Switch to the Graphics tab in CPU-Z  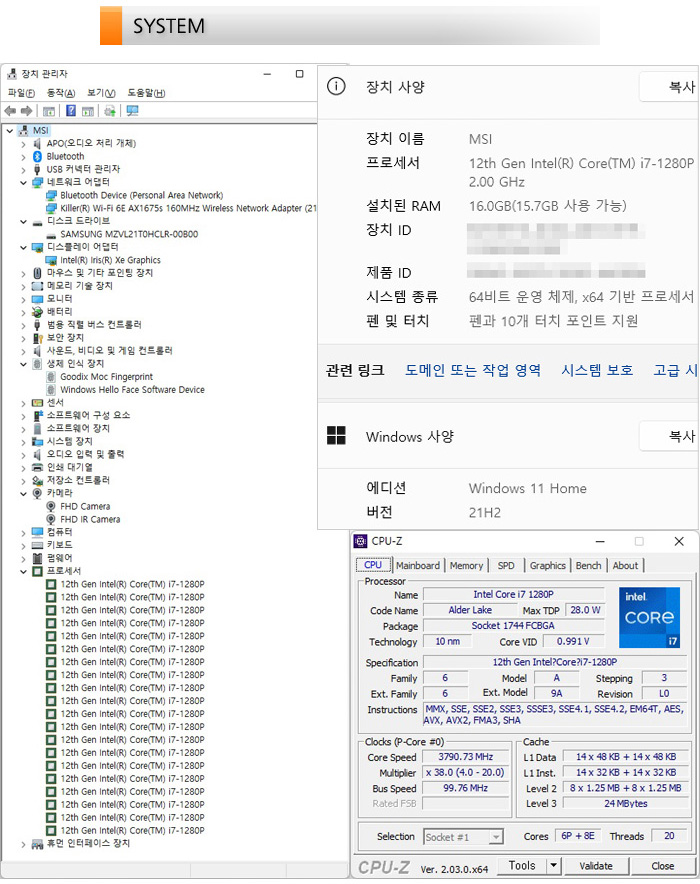coord(547,565)
